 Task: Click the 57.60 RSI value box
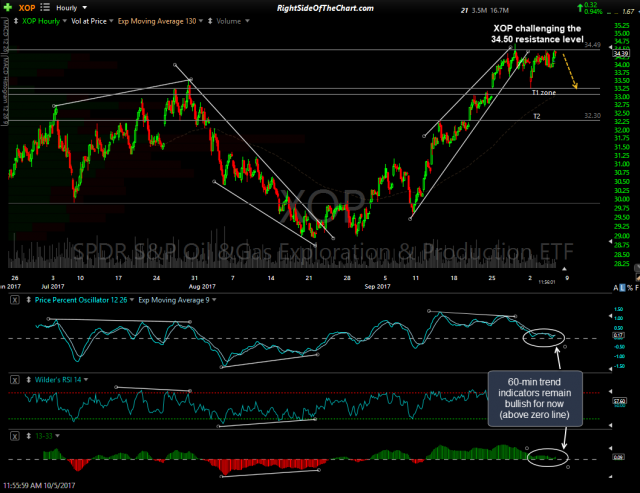(619, 401)
